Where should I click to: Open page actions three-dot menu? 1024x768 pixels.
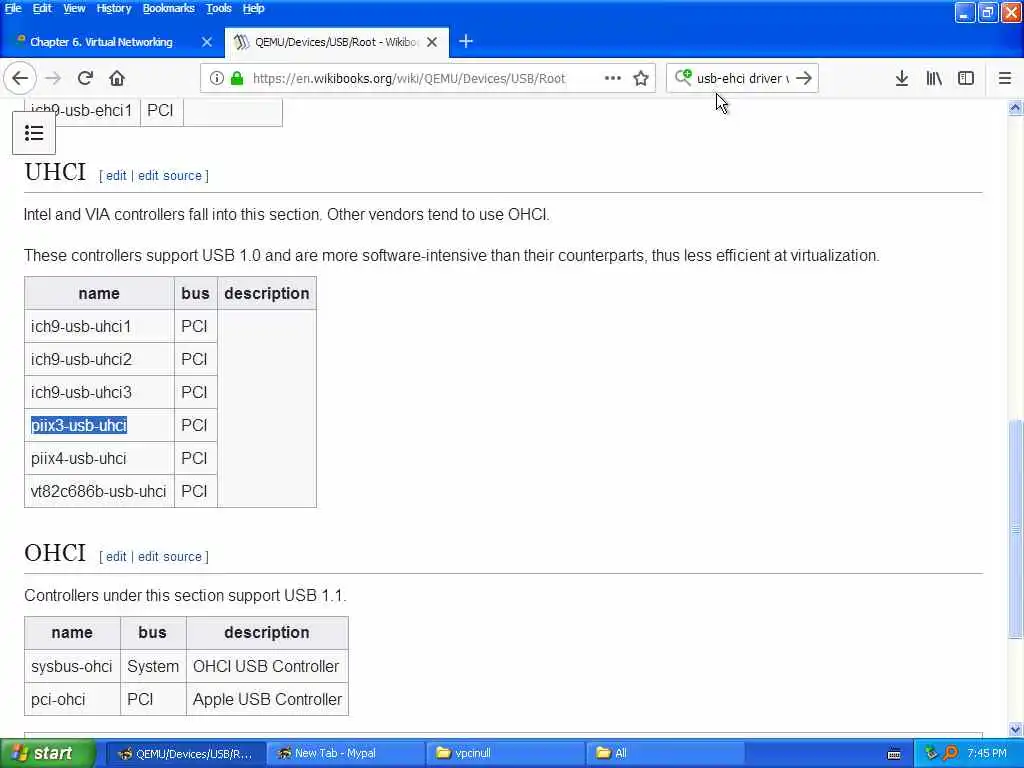613,78
